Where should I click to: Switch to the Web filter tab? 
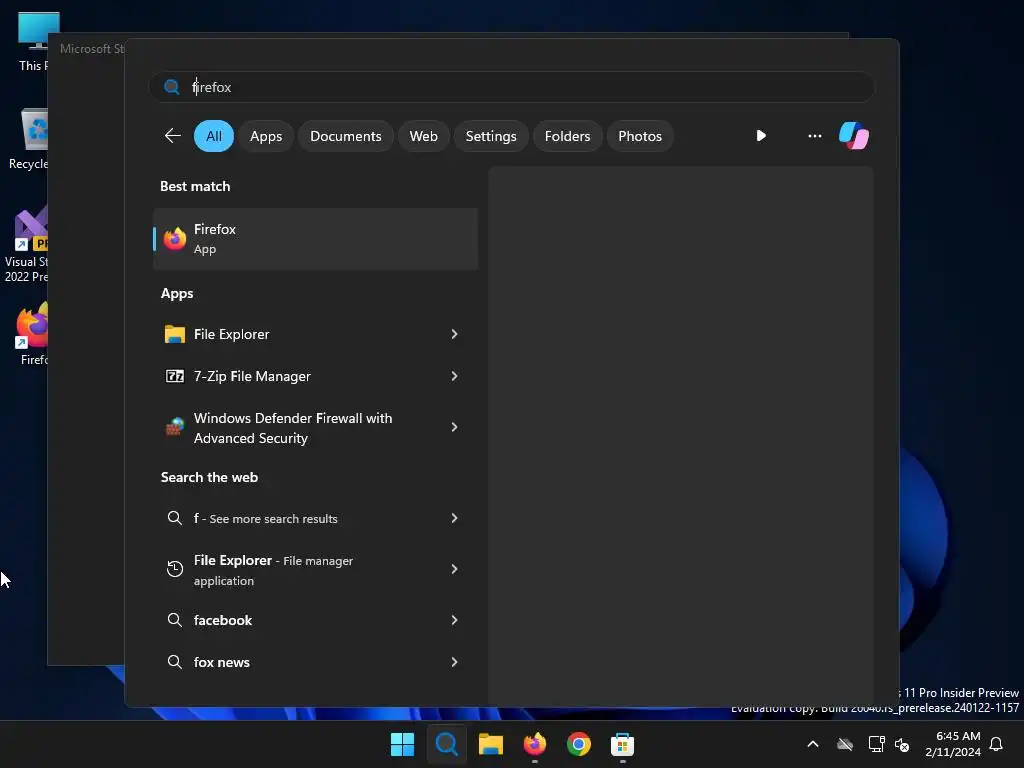(423, 136)
